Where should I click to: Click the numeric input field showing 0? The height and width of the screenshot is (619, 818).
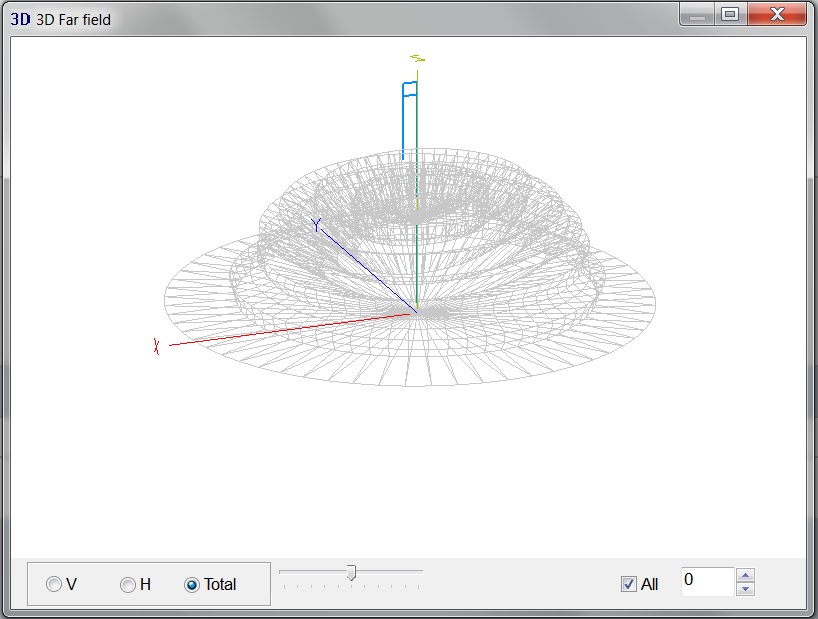tap(707, 581)
